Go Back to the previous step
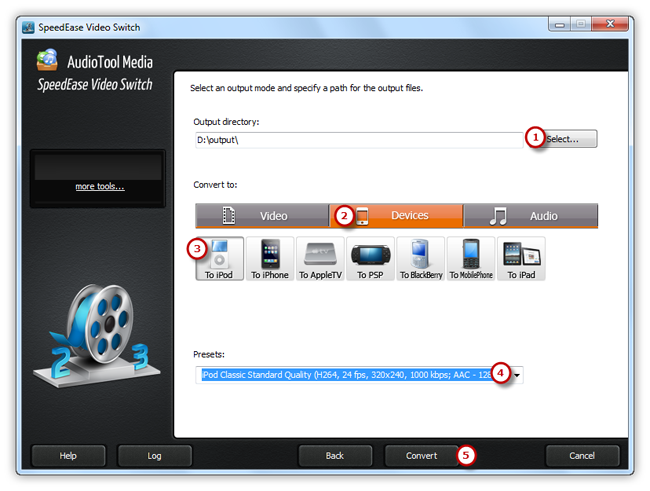The height and width of the screenshot is (491, 650). (x=335, y=456)
